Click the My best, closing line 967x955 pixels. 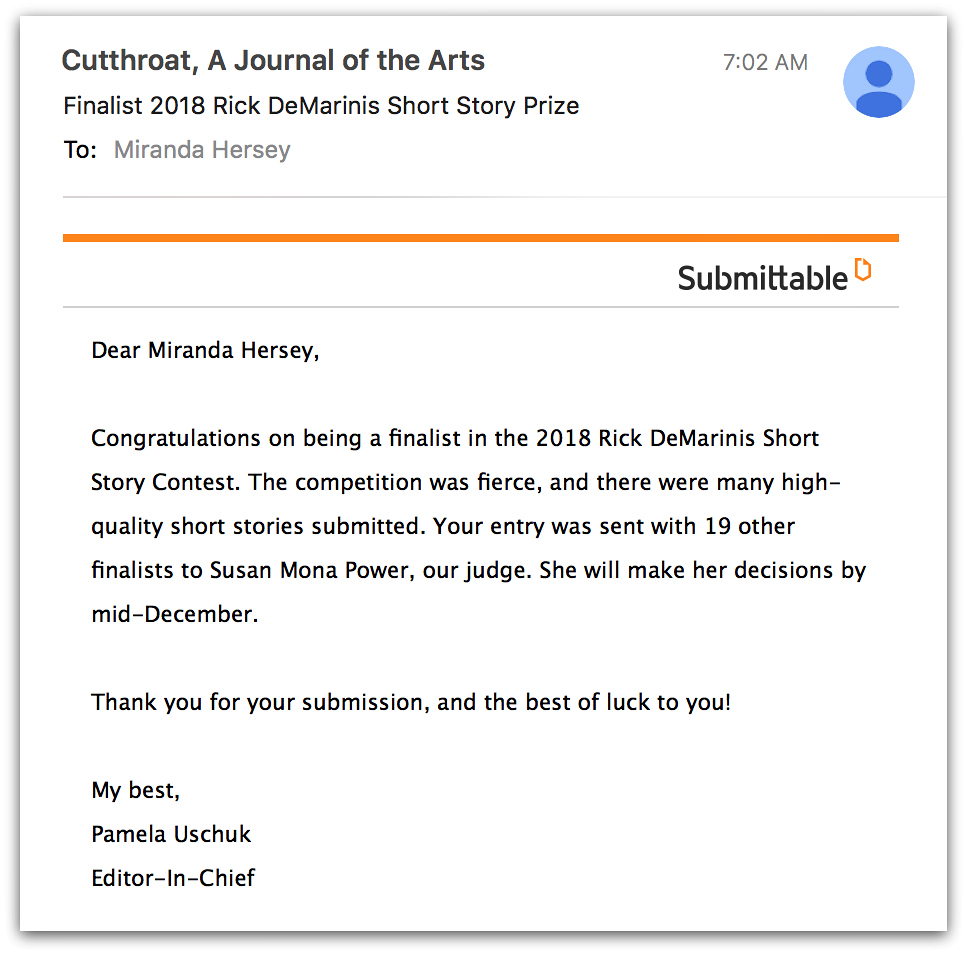135,790
